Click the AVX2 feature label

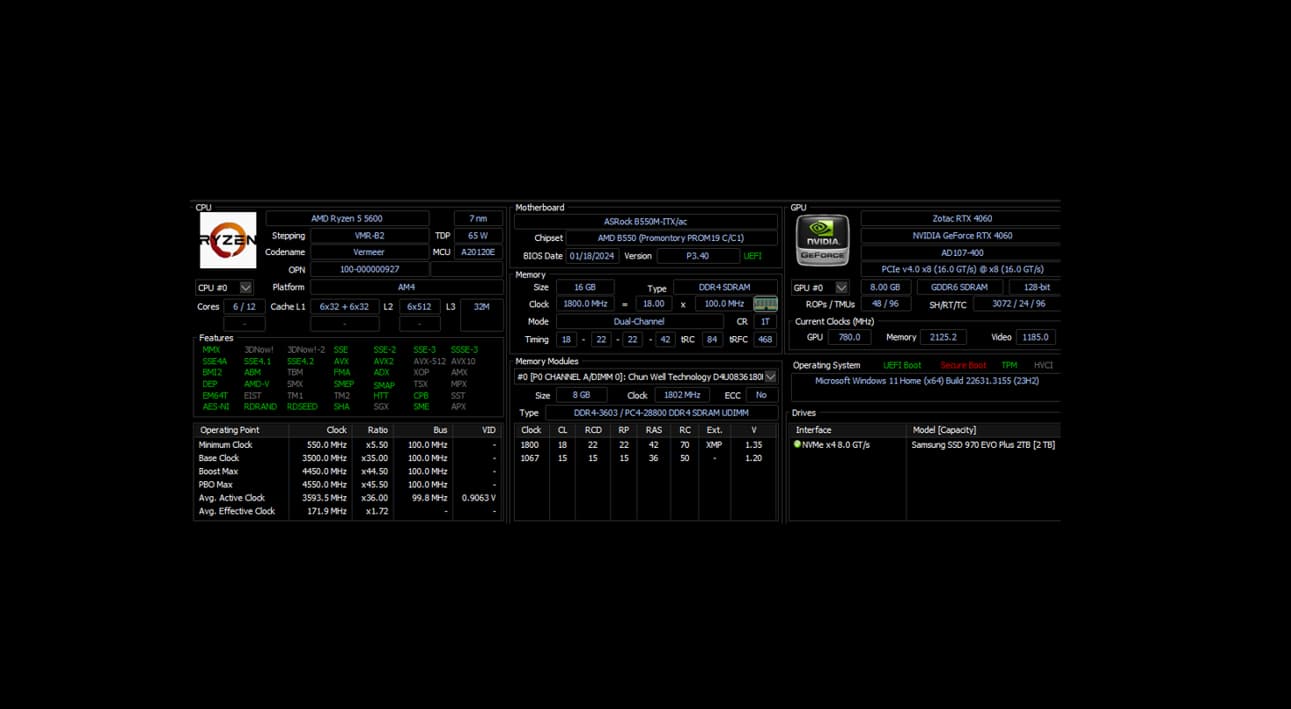coord(383,362)
